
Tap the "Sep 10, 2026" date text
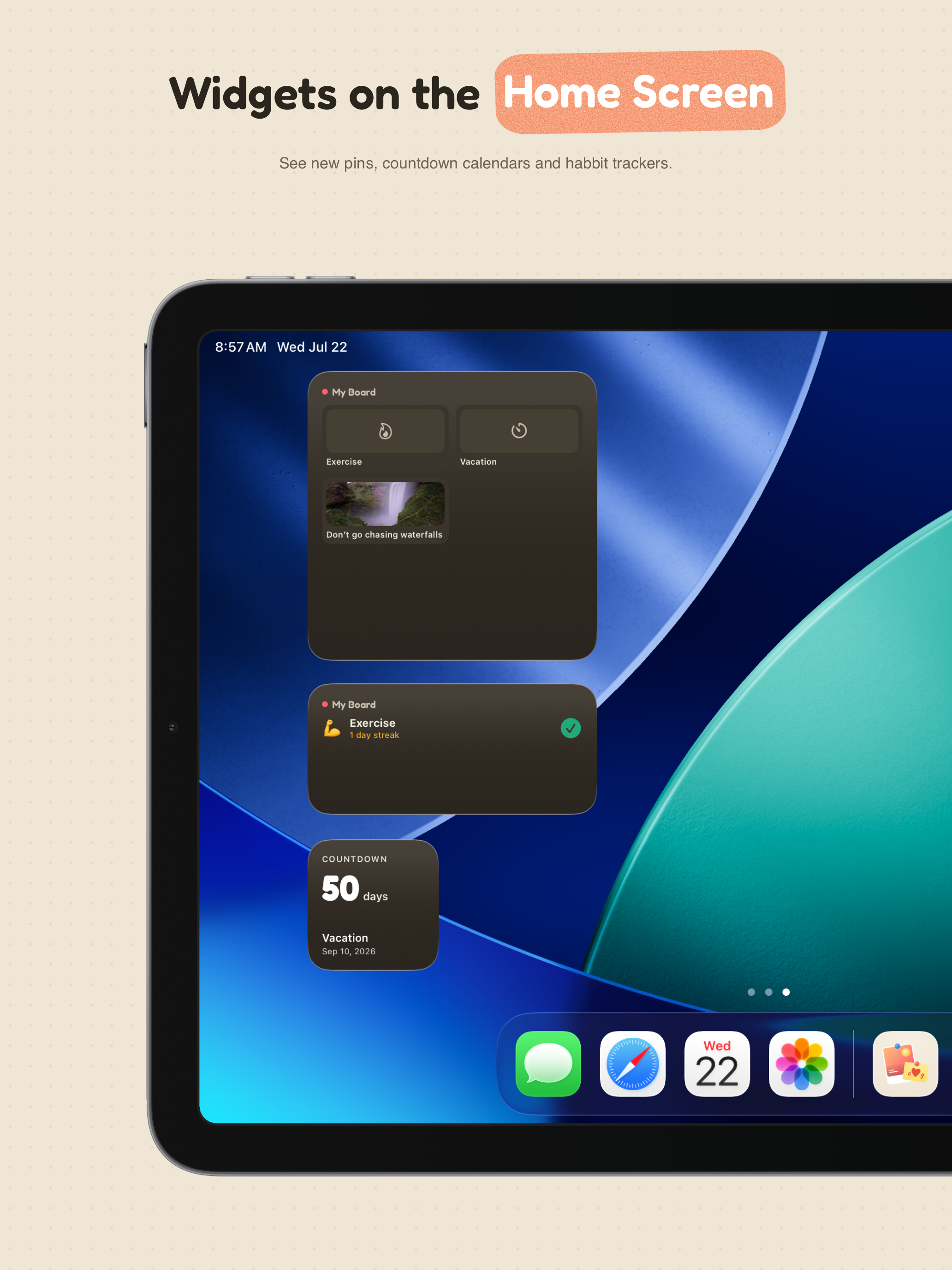tap(348, 952)
